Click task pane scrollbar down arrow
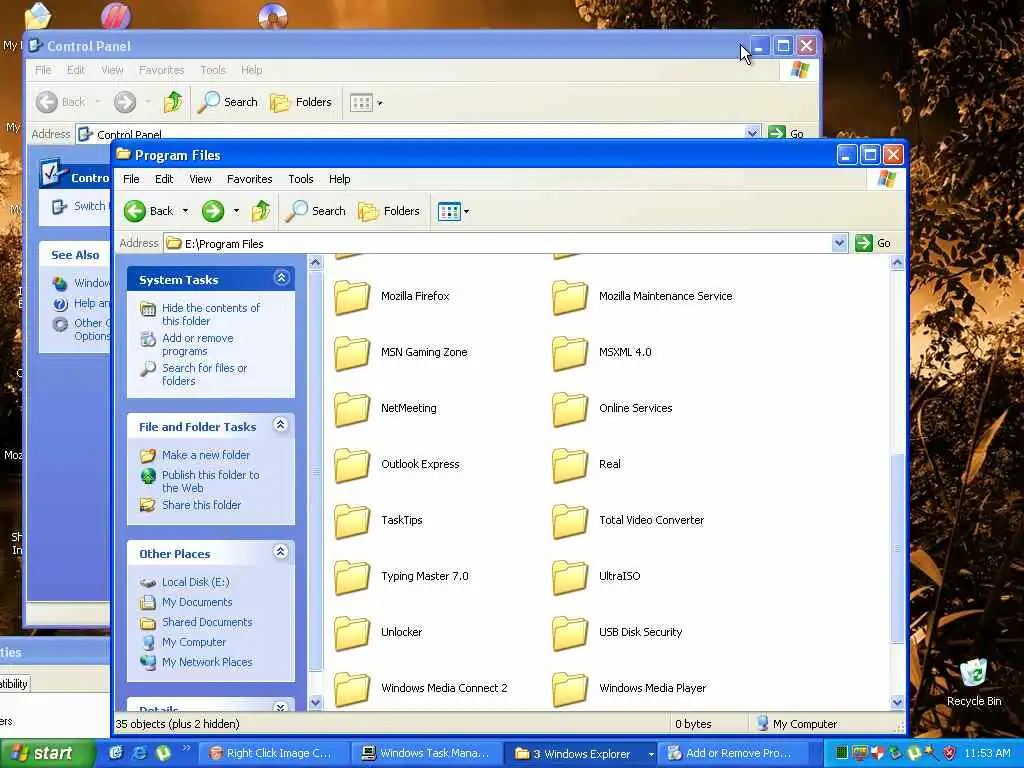This screenshot has width=1024, height=768. coord(315,703)
